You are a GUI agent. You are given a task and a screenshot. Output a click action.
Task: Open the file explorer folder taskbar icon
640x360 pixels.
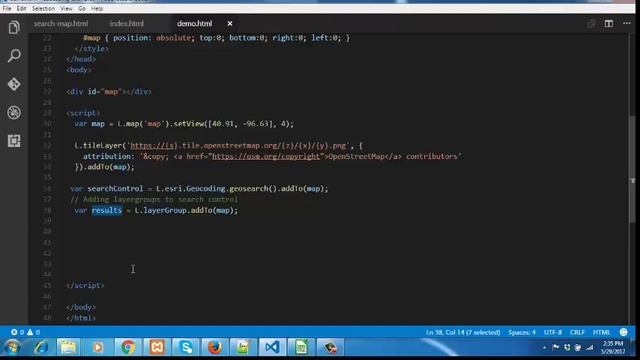[69, 347]
